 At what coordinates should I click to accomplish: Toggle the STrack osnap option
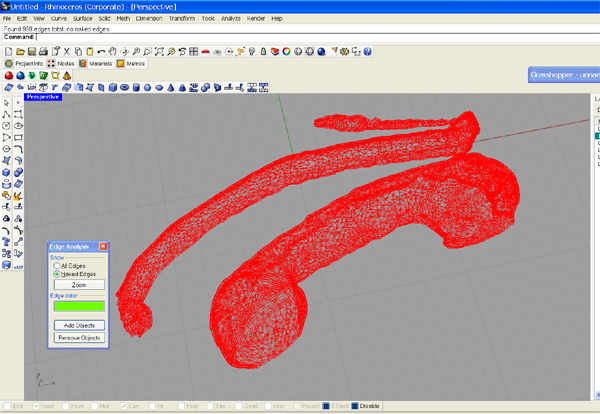click(326, 406)
